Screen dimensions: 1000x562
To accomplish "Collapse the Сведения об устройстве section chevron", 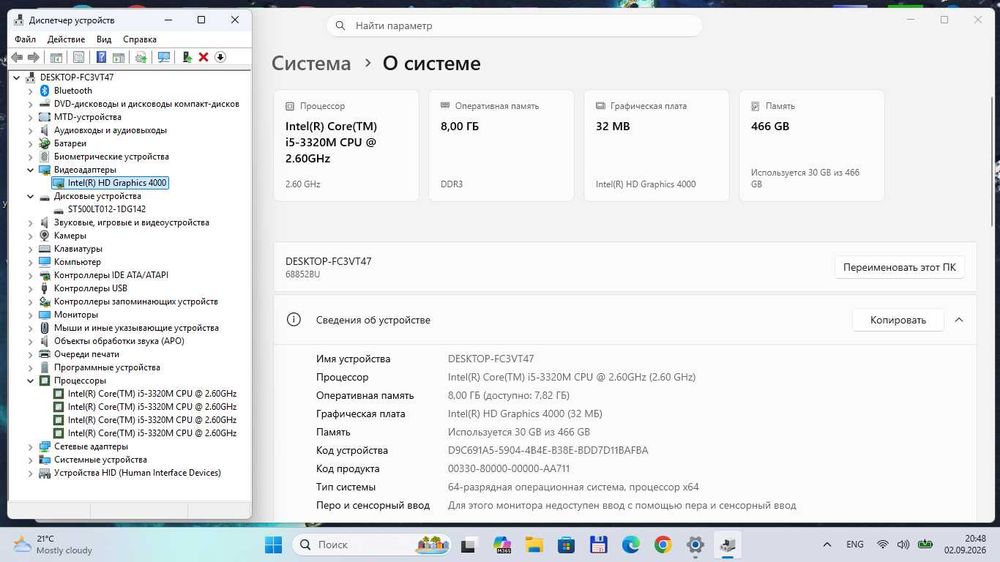I will (959, 320).
